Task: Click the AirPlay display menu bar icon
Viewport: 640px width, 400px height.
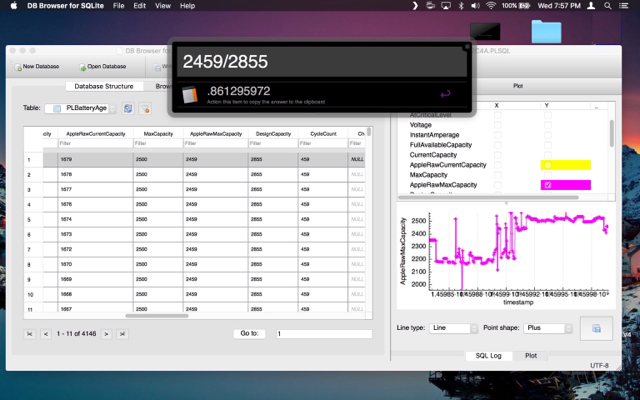Action: coord(446,6)
